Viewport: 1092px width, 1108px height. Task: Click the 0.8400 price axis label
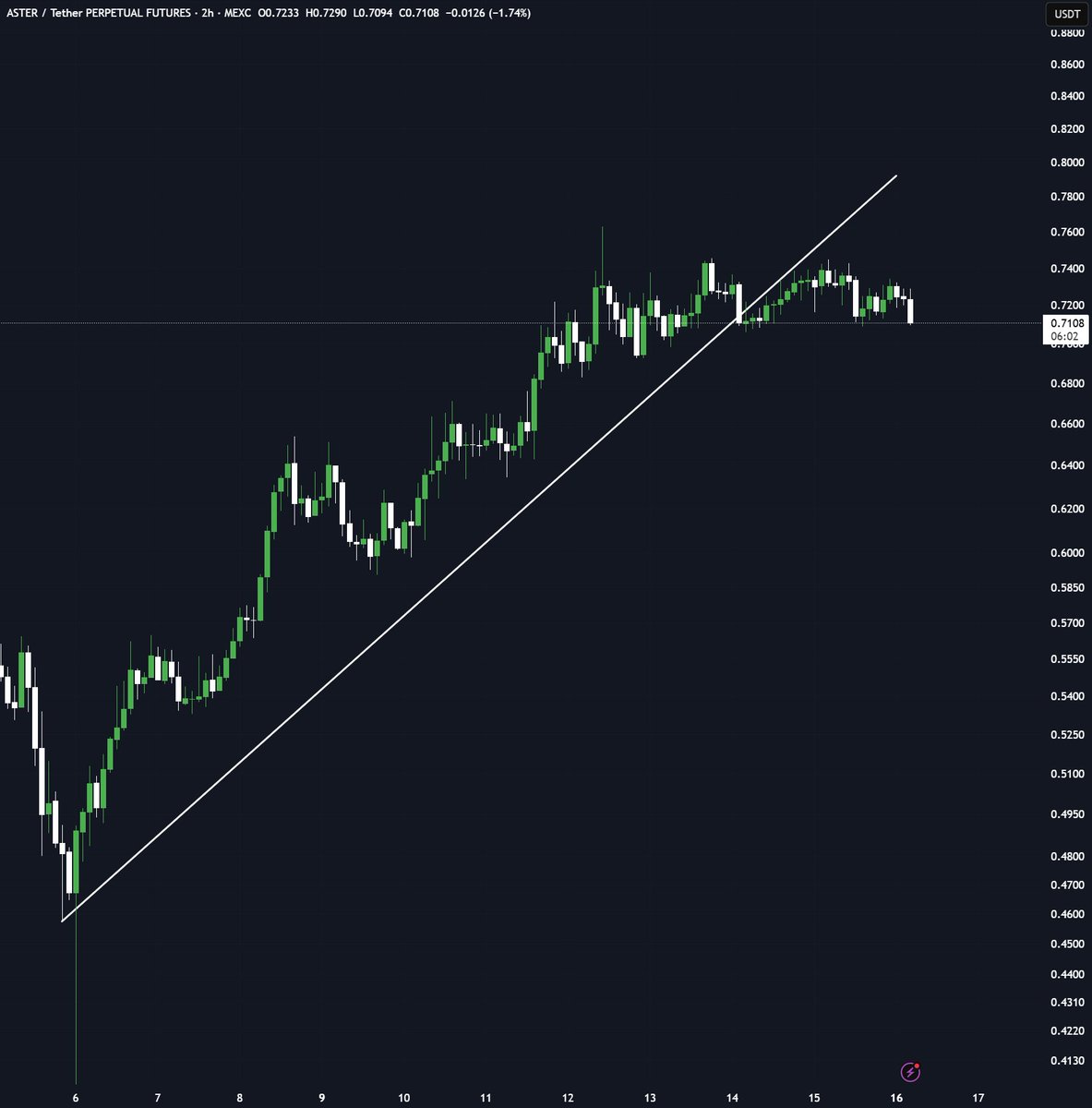coord(1067,97)
